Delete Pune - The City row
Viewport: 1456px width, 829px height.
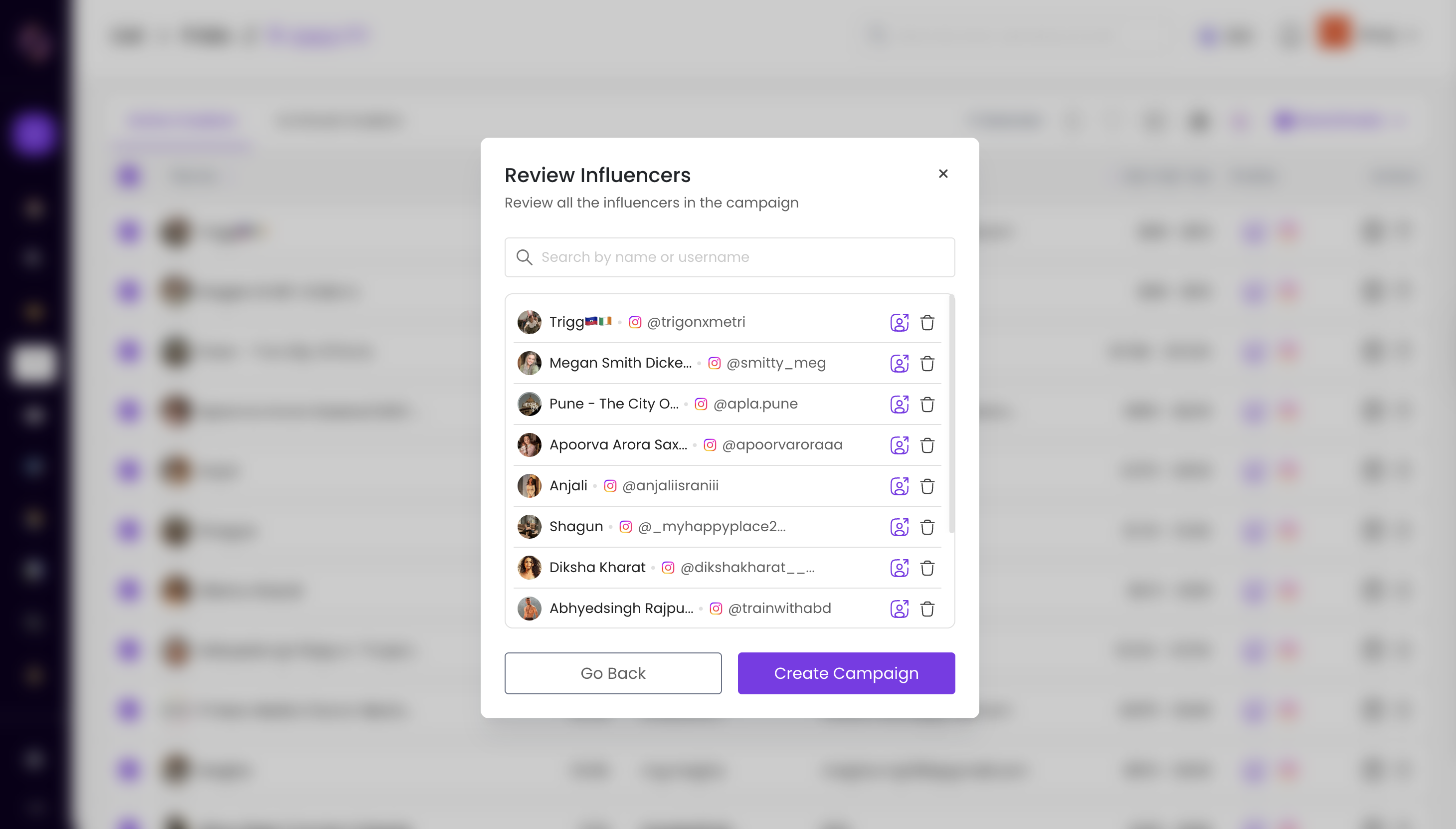coord(927,405)
